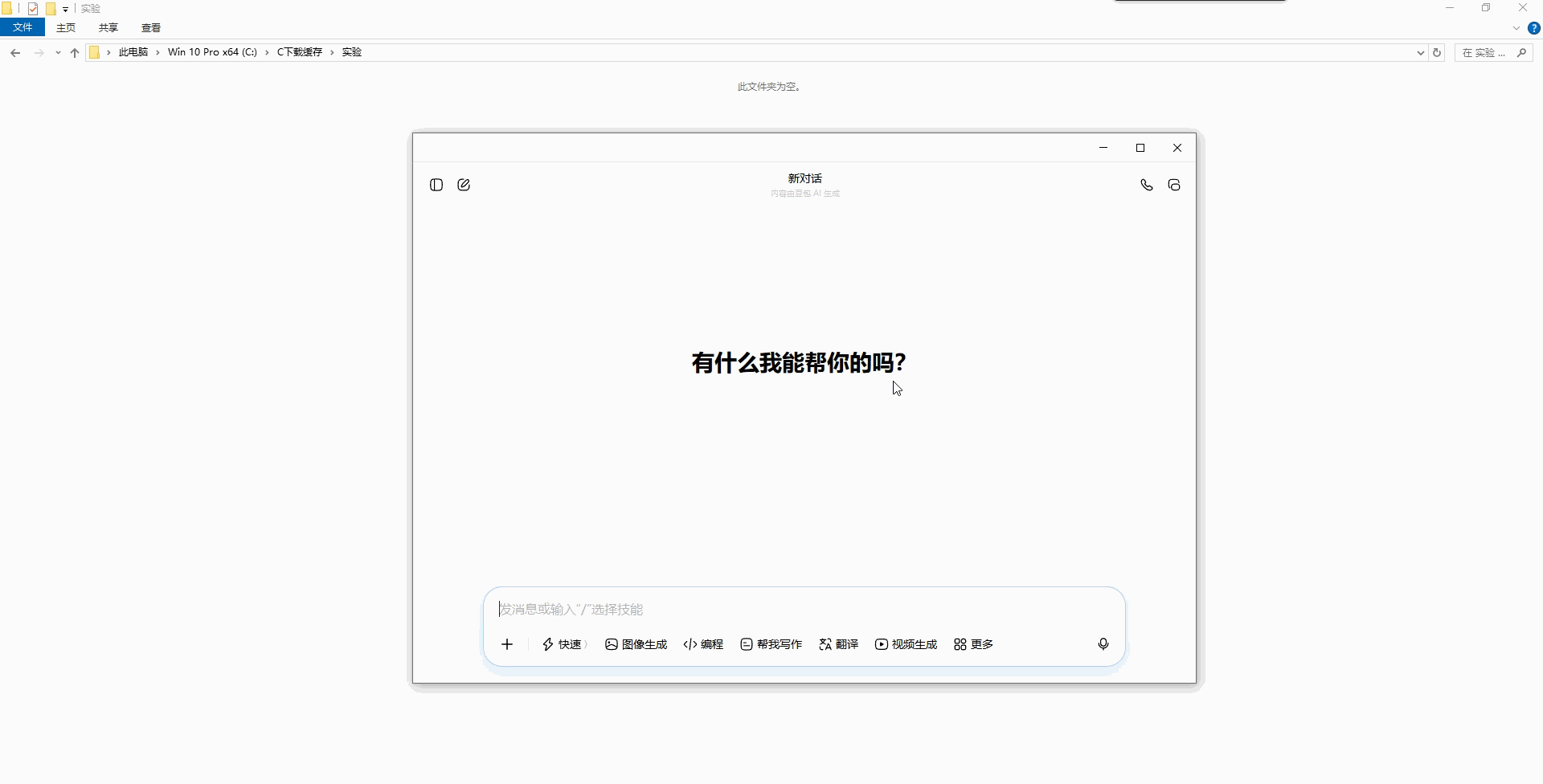Toggle the Doubao sidebar panel icon
The height and width of the screenshot is (784, 1543).
point(436,185)
